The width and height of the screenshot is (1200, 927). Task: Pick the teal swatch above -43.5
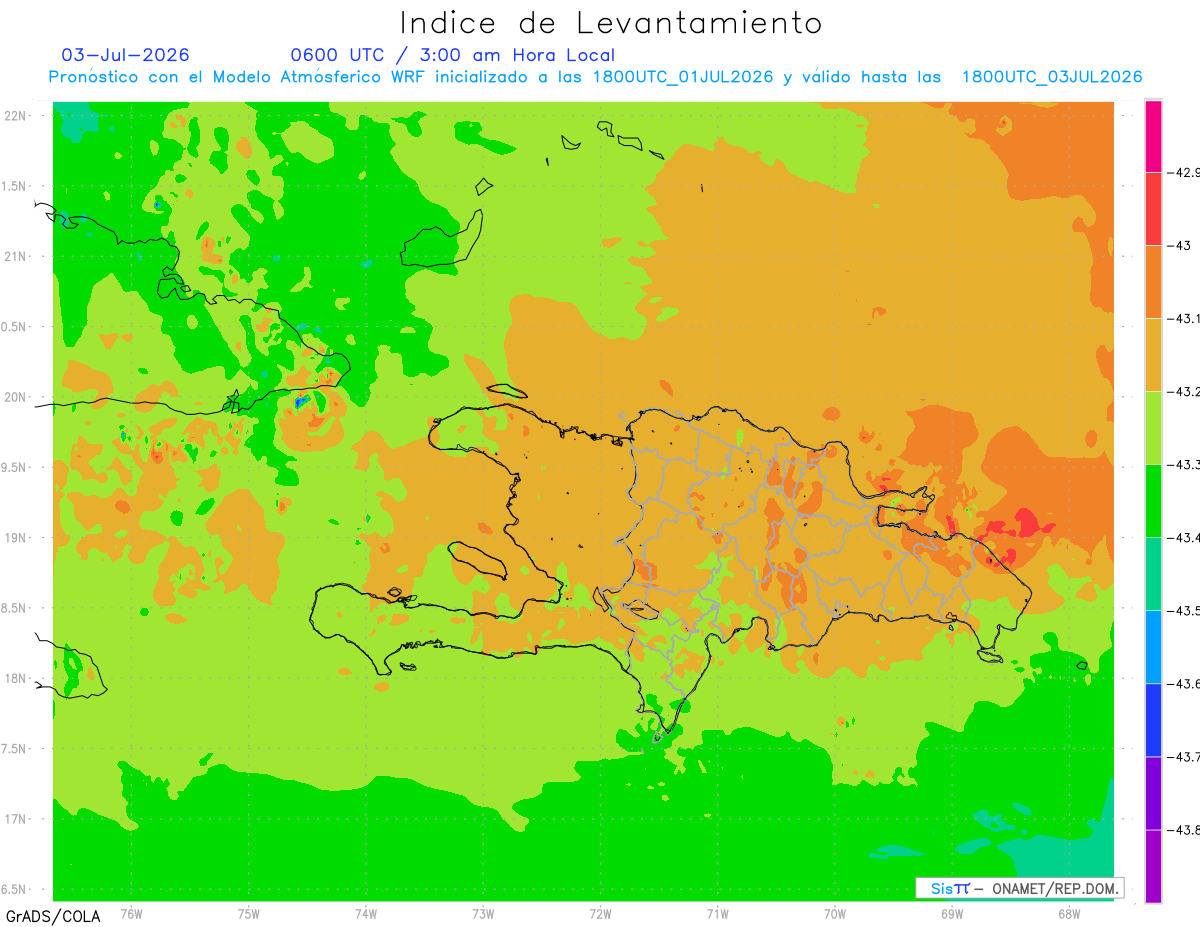pos(1153,573)
